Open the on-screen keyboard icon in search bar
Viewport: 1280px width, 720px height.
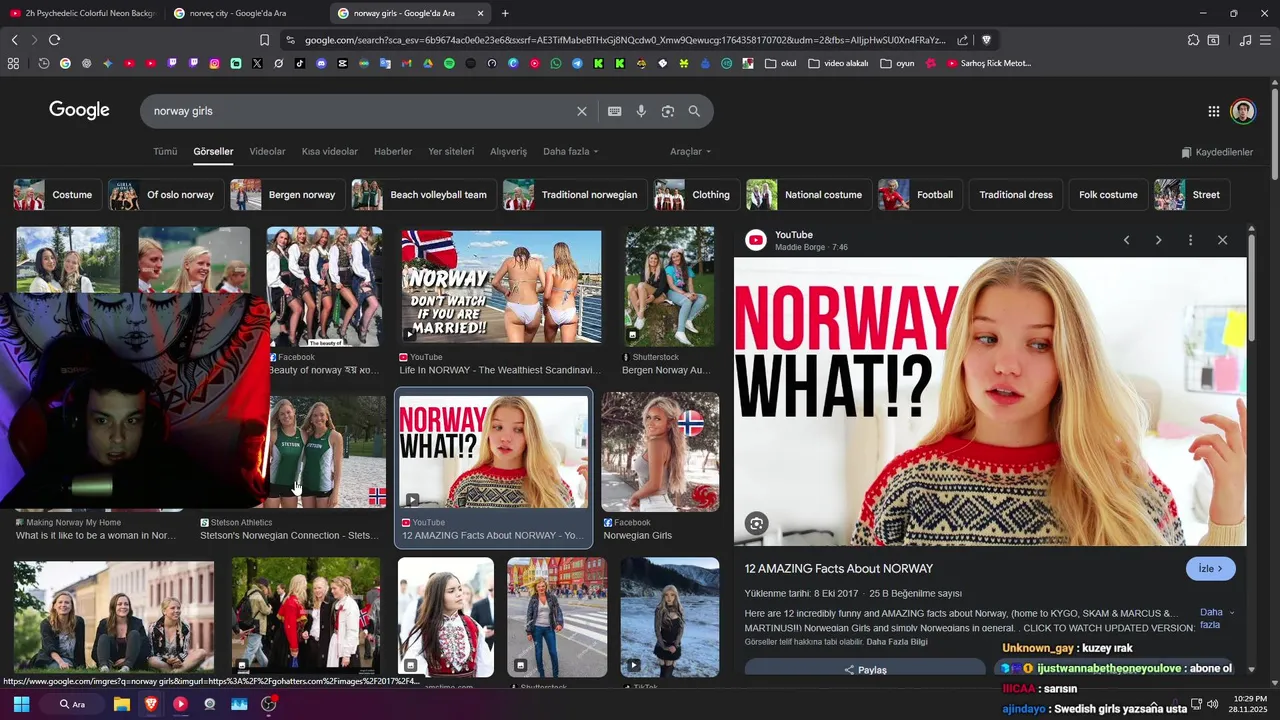coord(614,111)
